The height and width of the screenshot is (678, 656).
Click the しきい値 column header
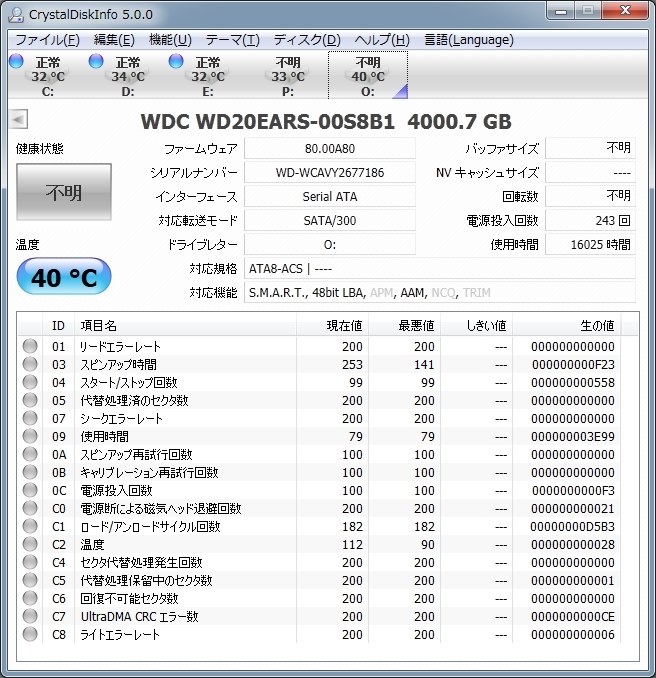[x=477, y=325]
